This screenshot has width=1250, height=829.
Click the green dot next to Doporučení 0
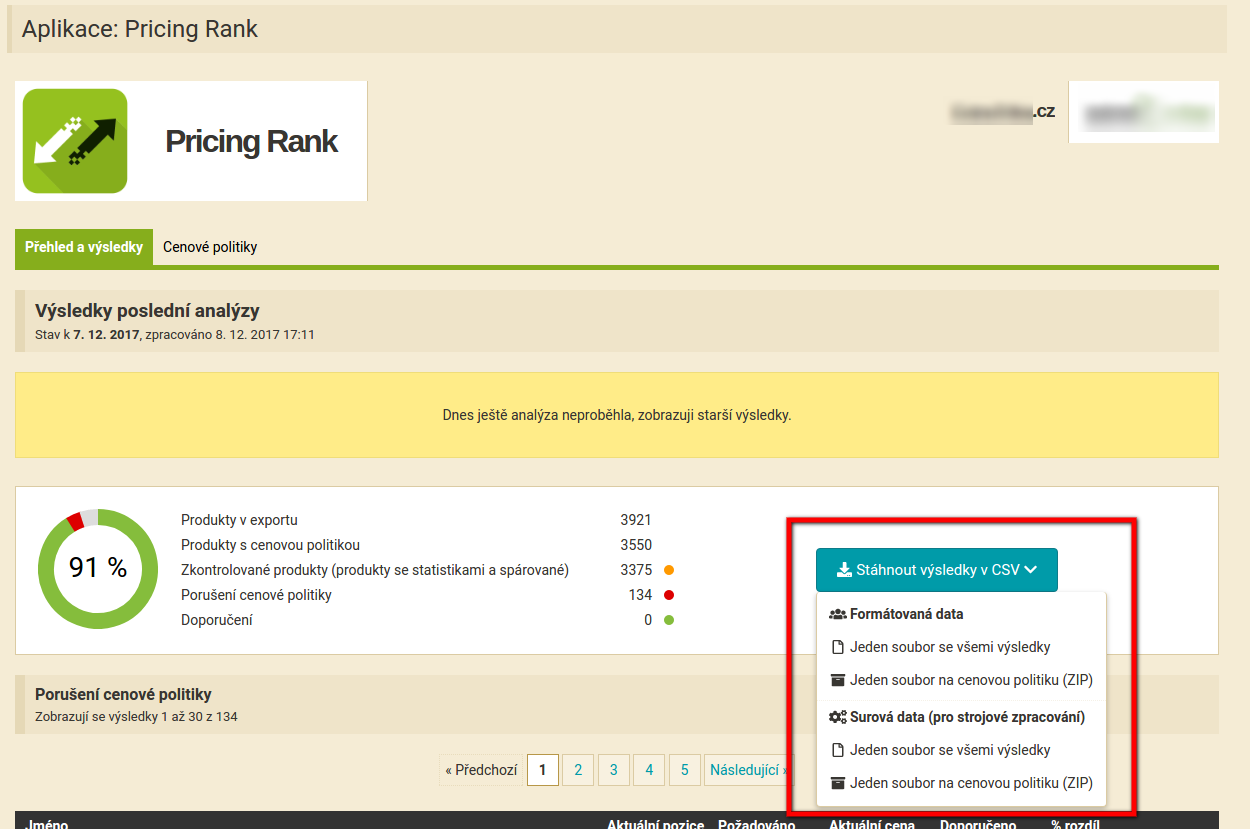(669, 620)
